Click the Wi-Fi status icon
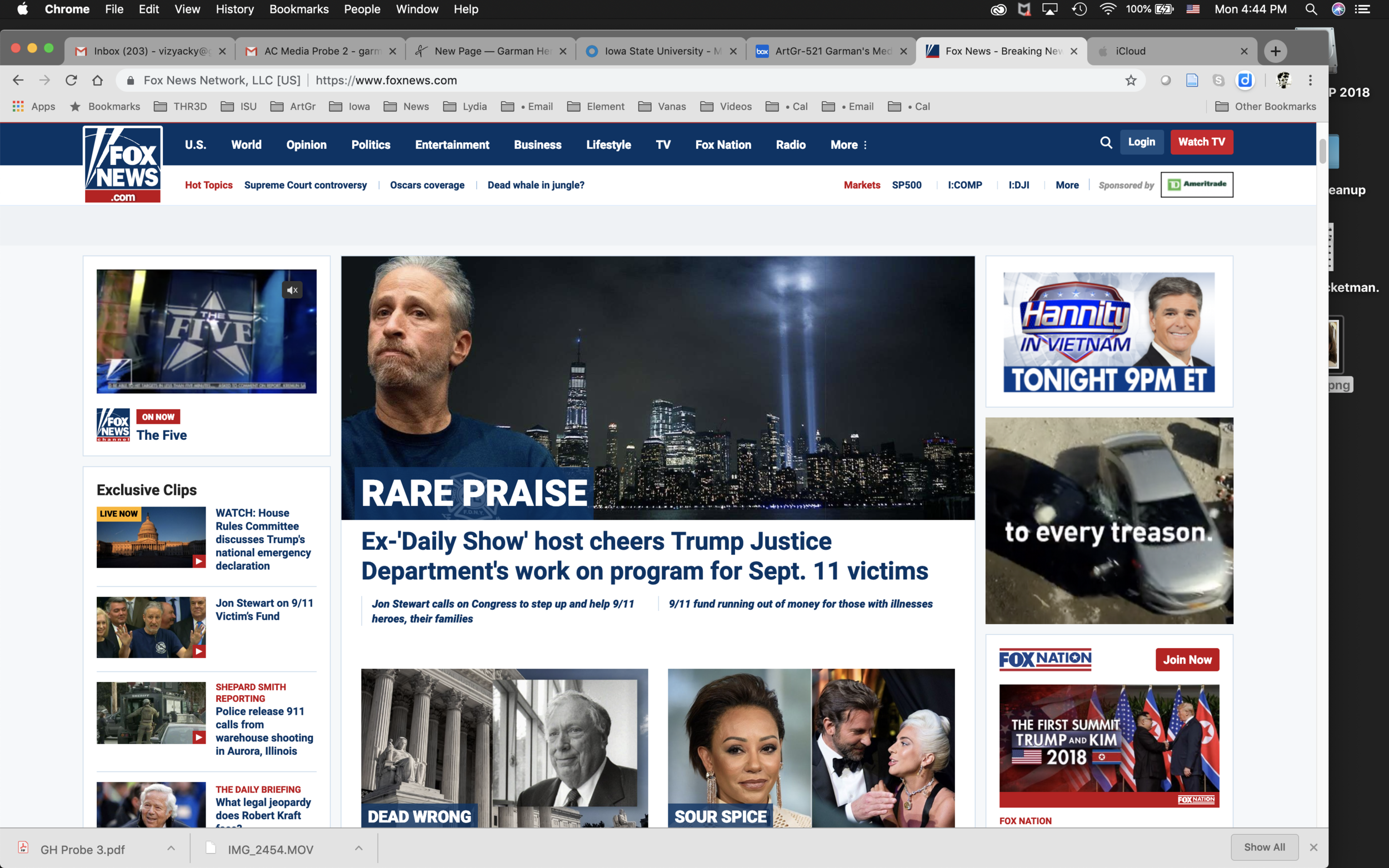This screenshot has height=868, width=1389. (x=1108, y=9)
